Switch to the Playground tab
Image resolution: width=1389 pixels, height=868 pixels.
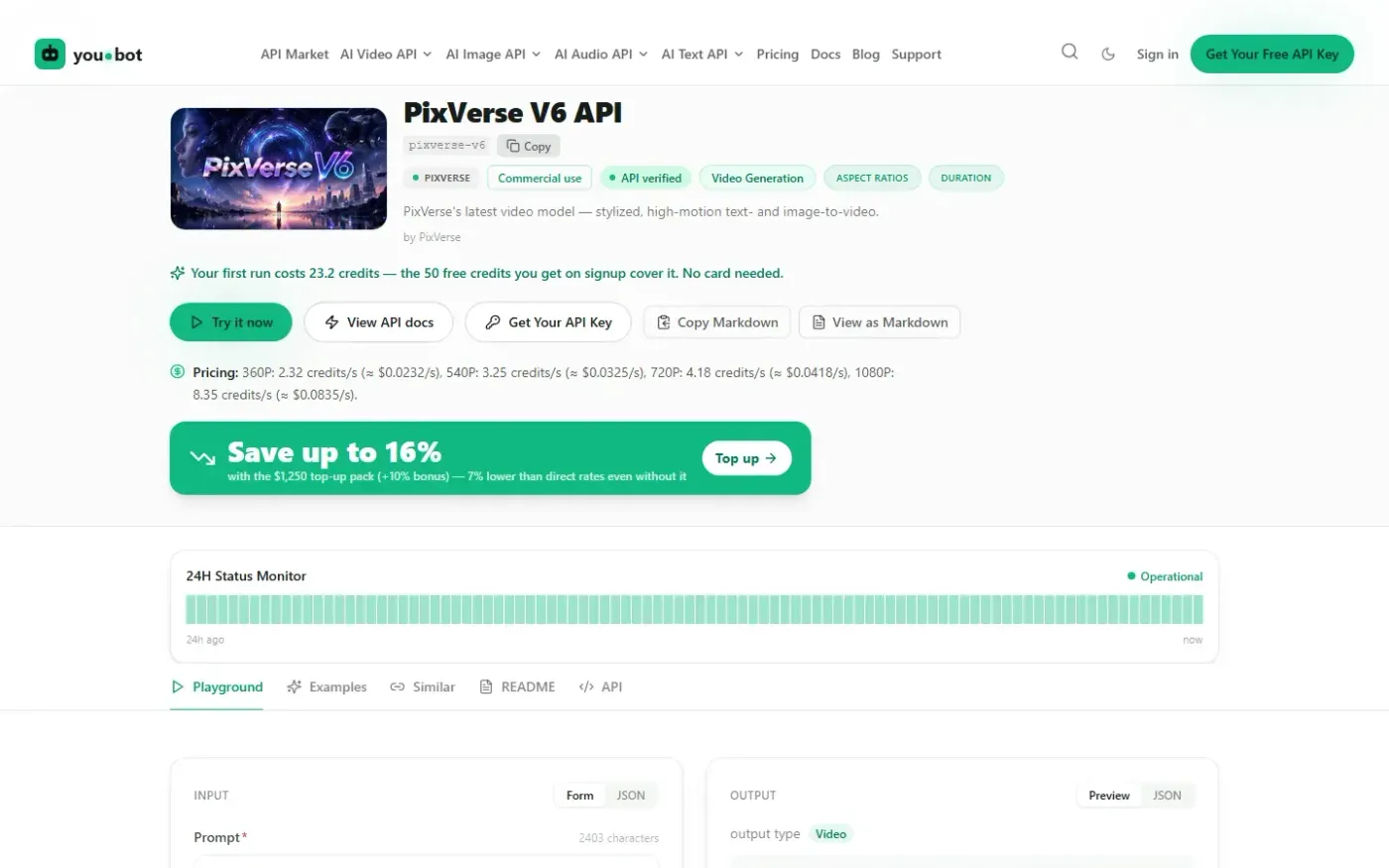[217, 686]
